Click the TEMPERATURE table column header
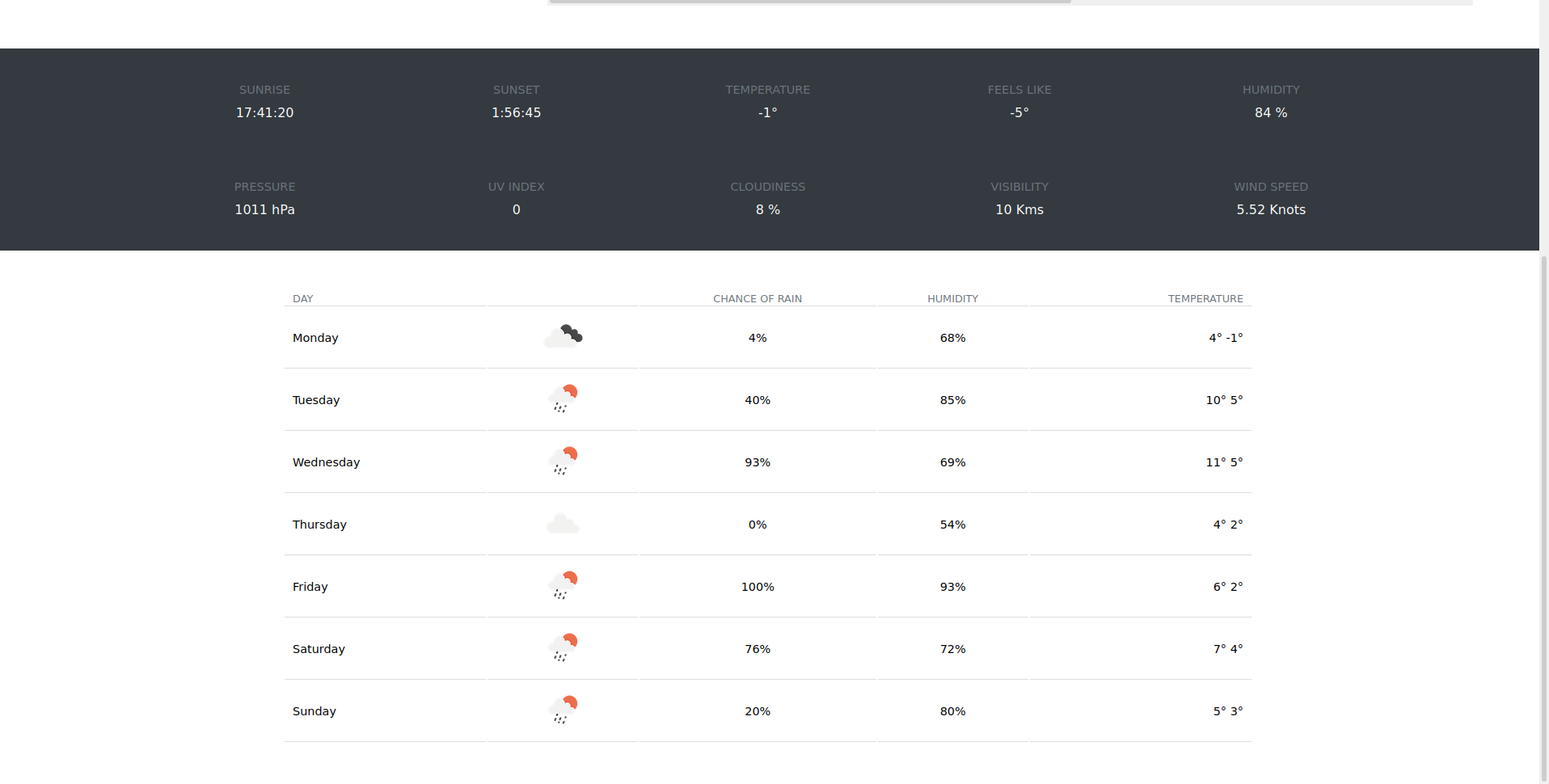Viewport: 1549px width, 784px height. (x=1205, y=299)
